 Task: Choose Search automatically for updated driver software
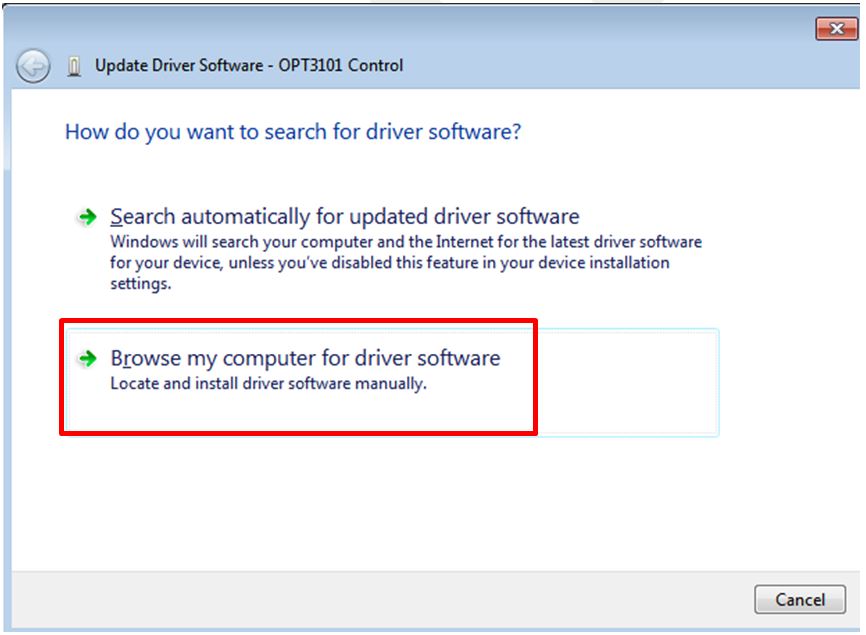click(x=345, y=216)
